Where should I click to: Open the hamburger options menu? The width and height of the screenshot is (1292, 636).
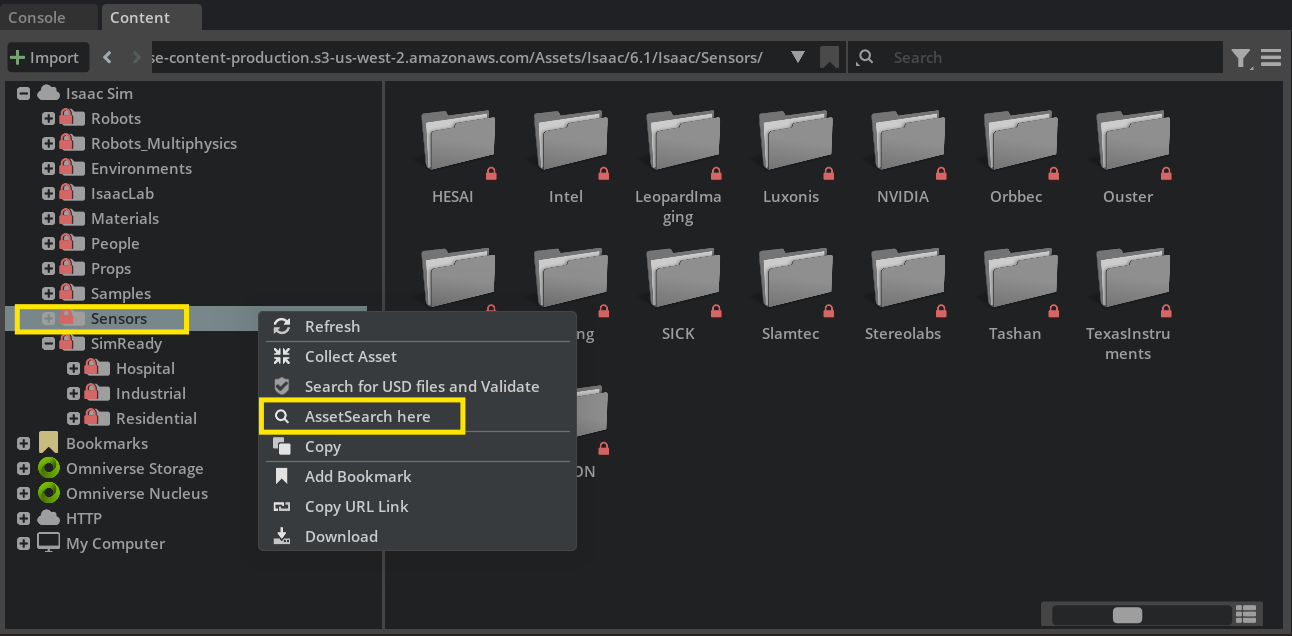pos(1271,58)
